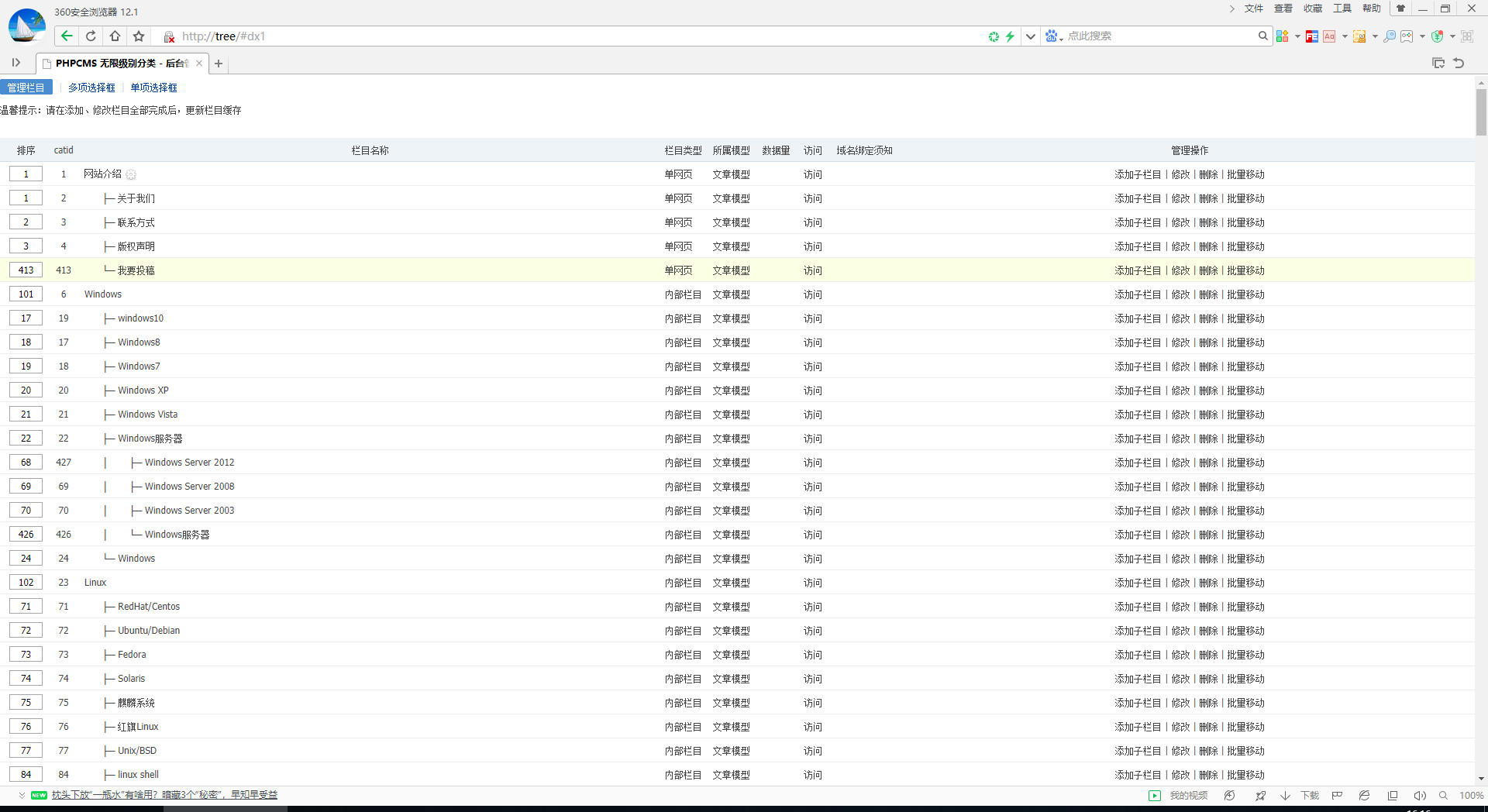
Task: Open dropdown arrow next to game controller icon
Action: click(1422, 36)
